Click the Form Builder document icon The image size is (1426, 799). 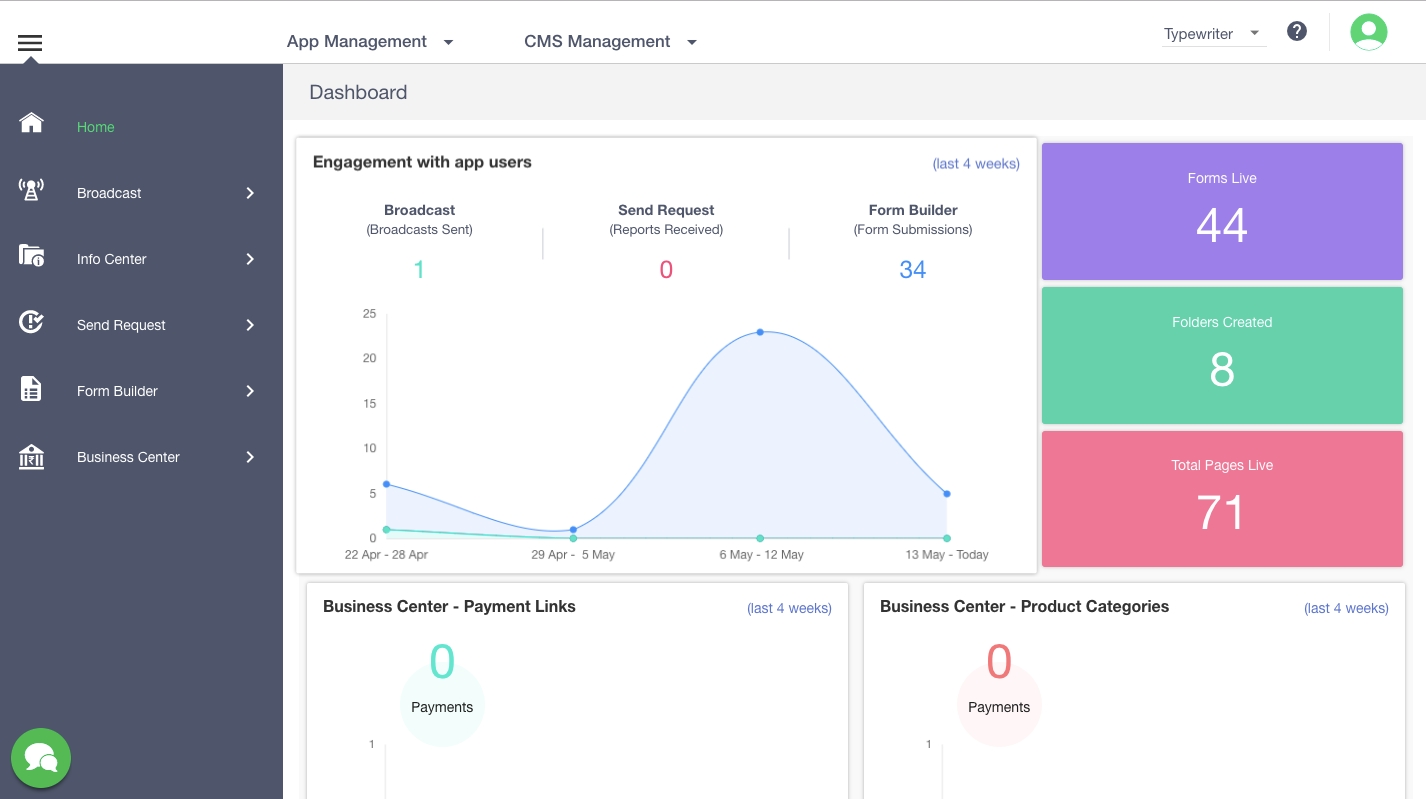click(32, 389)
